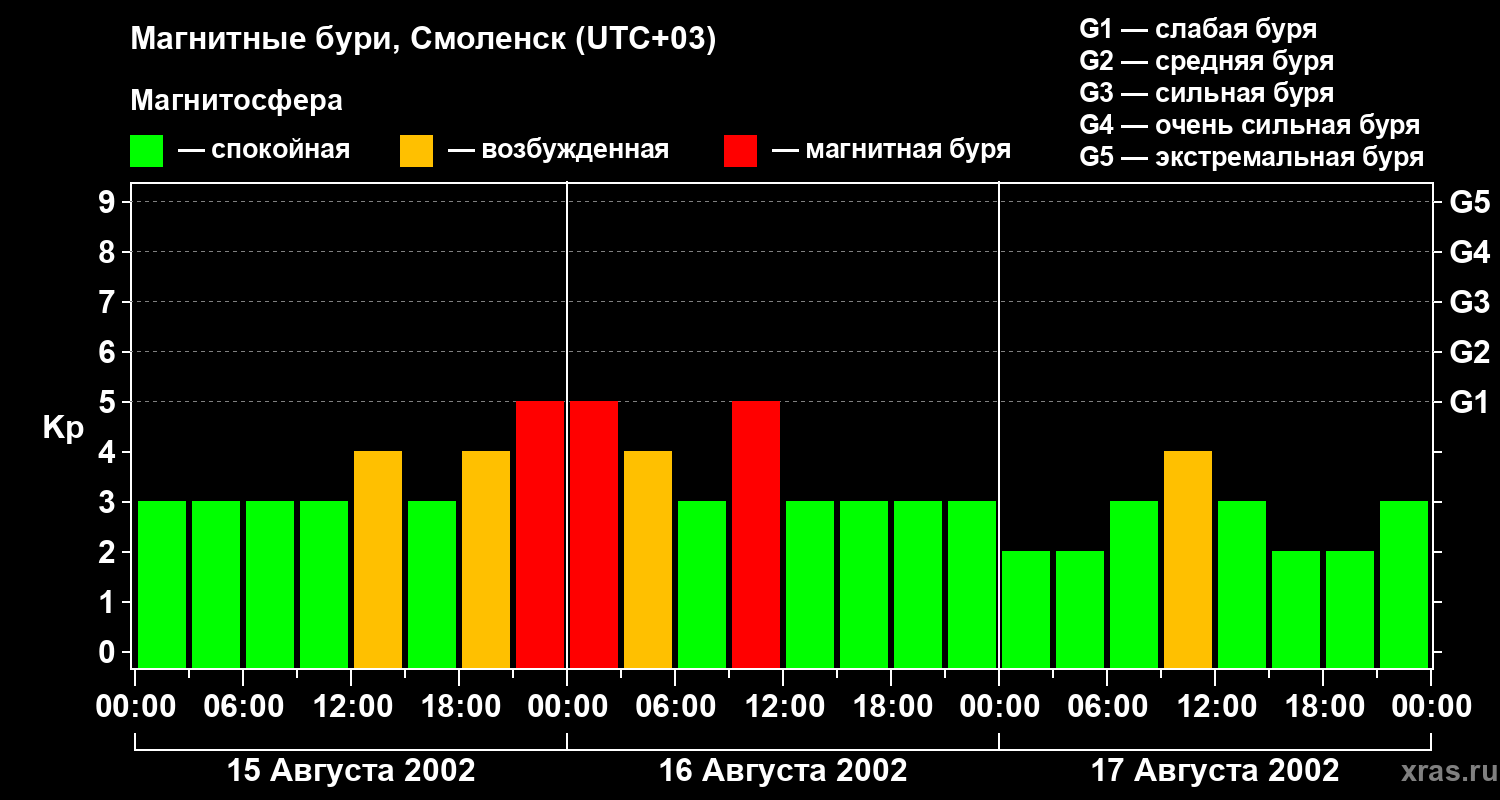Viewport: 1500px width, 800px height.
Task: Click the orange bar for 17 Августа 09:00–12:00
Action: [x=1188, y=559]
